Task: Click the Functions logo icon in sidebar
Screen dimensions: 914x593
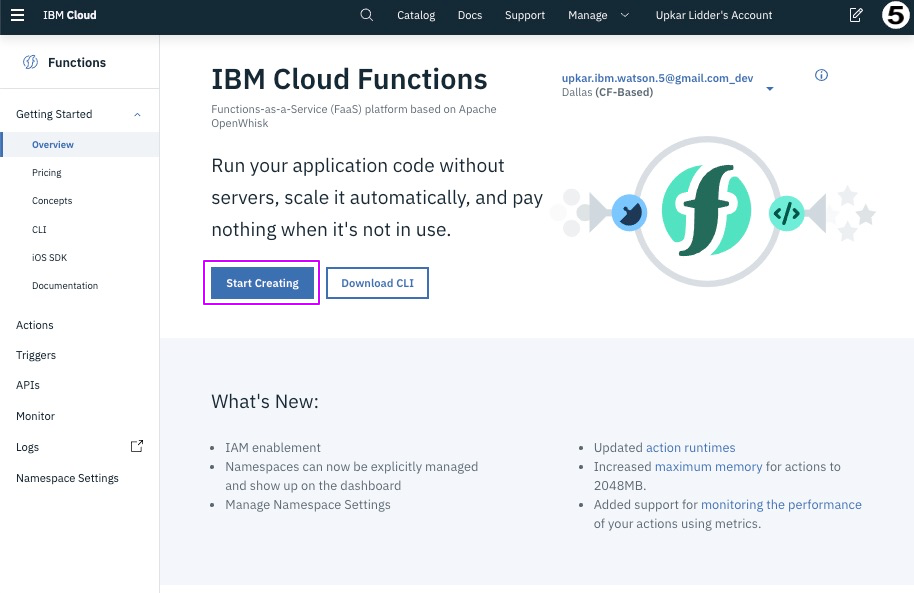Action: click(30, 62)
